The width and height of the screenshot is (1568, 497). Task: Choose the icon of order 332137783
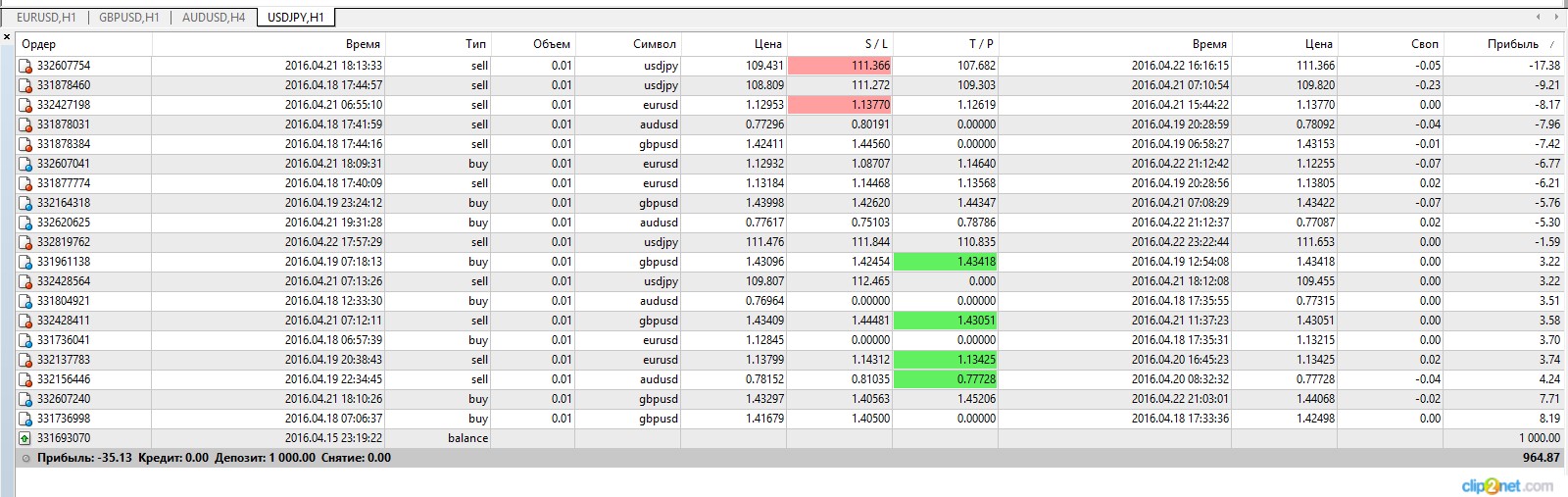tap(25, 360)
